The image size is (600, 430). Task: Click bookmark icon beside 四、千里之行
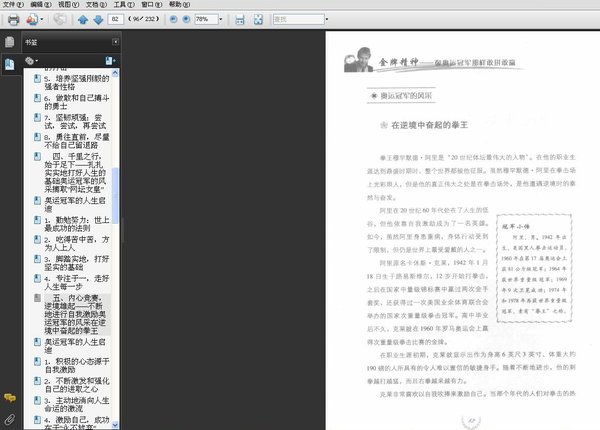37,156
